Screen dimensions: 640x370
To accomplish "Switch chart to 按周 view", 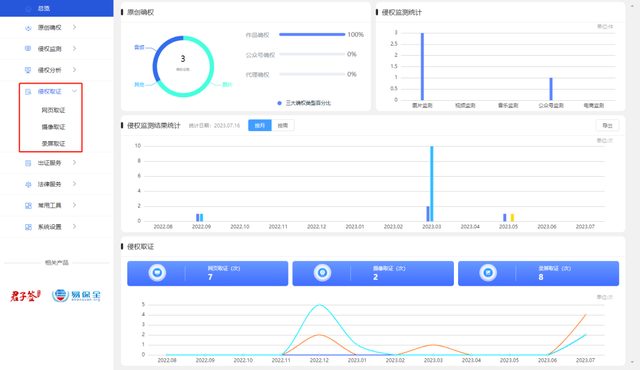I will (x=282, y=125).
